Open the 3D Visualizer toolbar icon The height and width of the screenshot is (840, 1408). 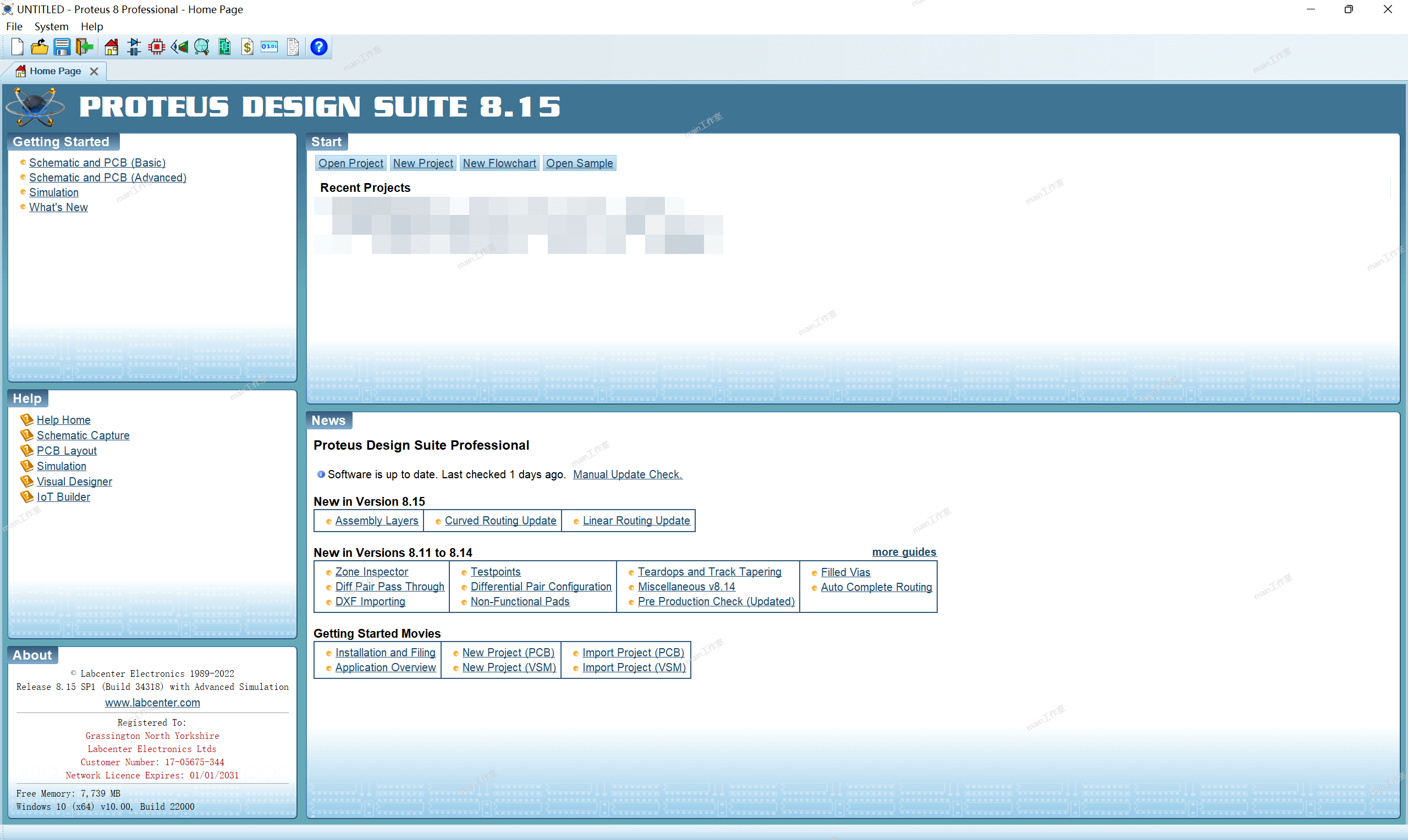click(179, 47)
